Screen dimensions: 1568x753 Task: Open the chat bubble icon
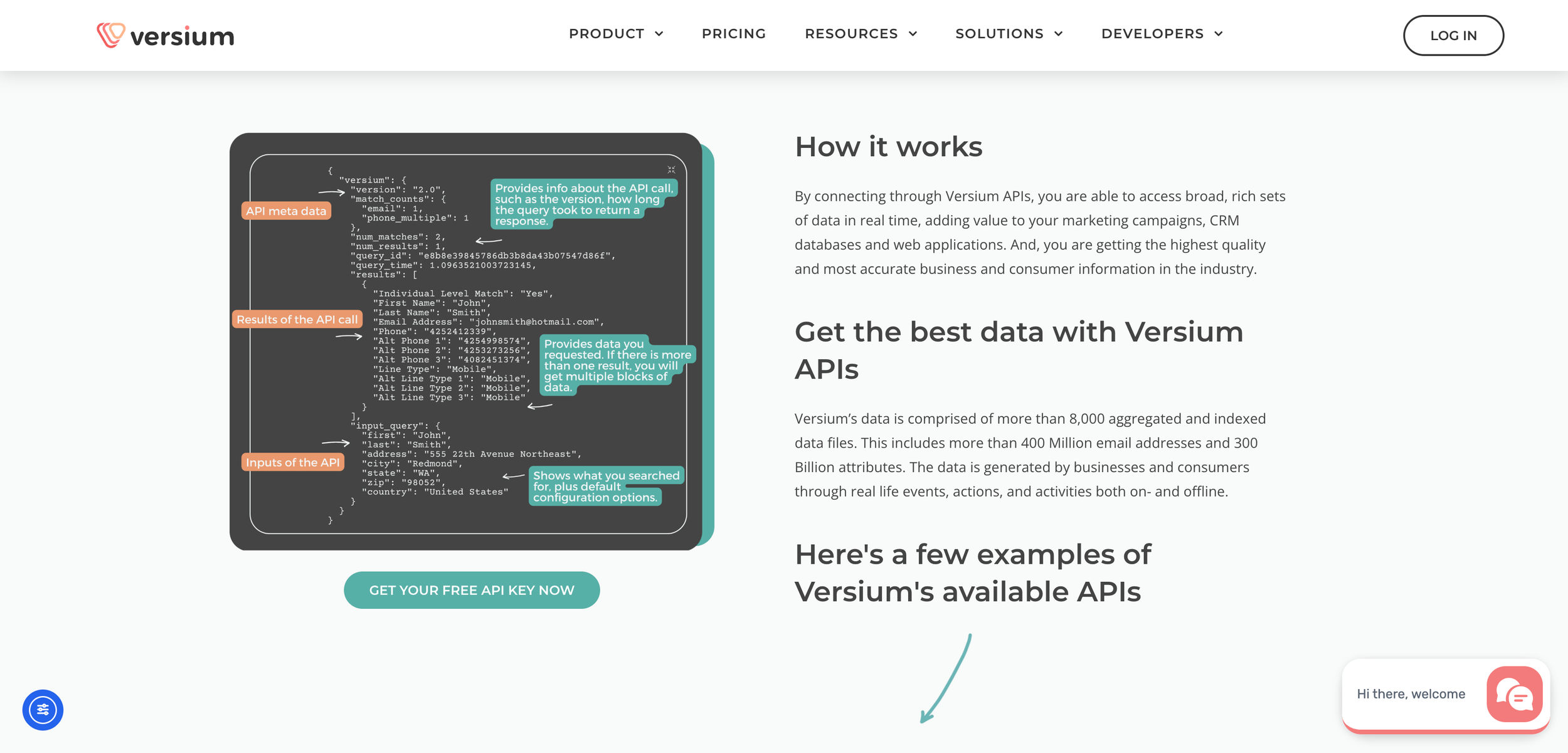[1514, 694]
